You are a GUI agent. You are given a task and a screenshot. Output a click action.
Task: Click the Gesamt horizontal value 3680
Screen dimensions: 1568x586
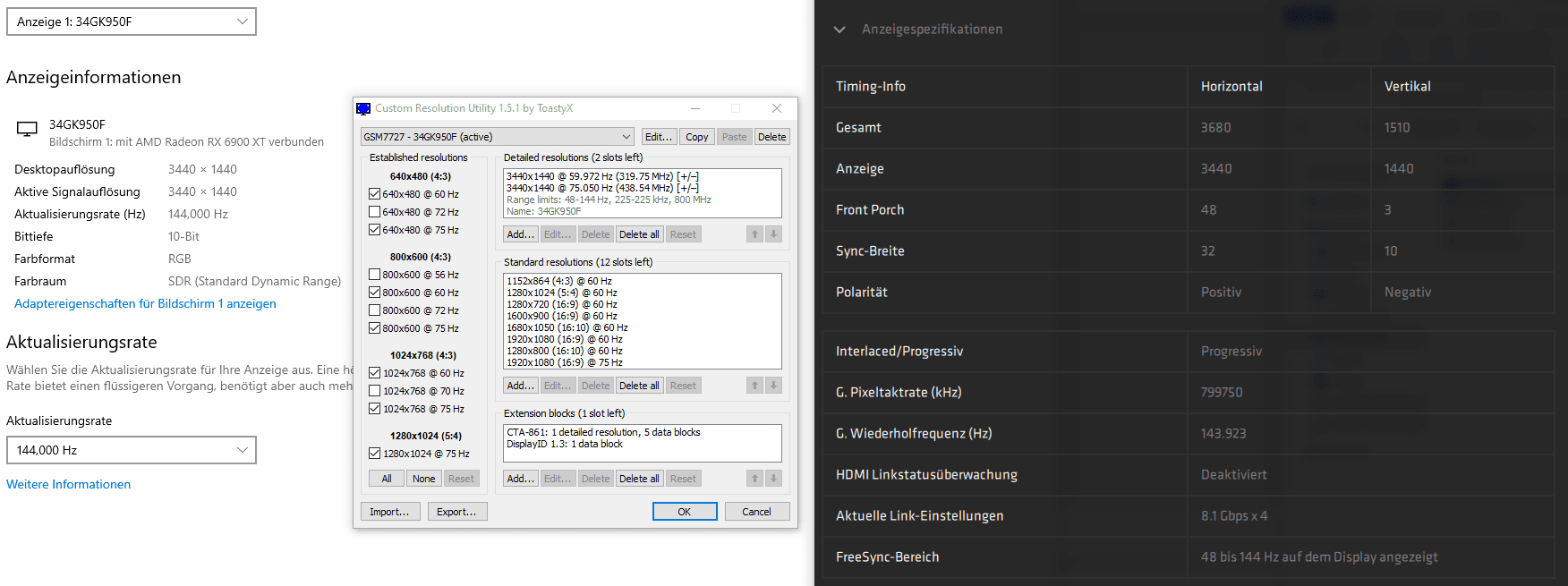point(1216,128)
